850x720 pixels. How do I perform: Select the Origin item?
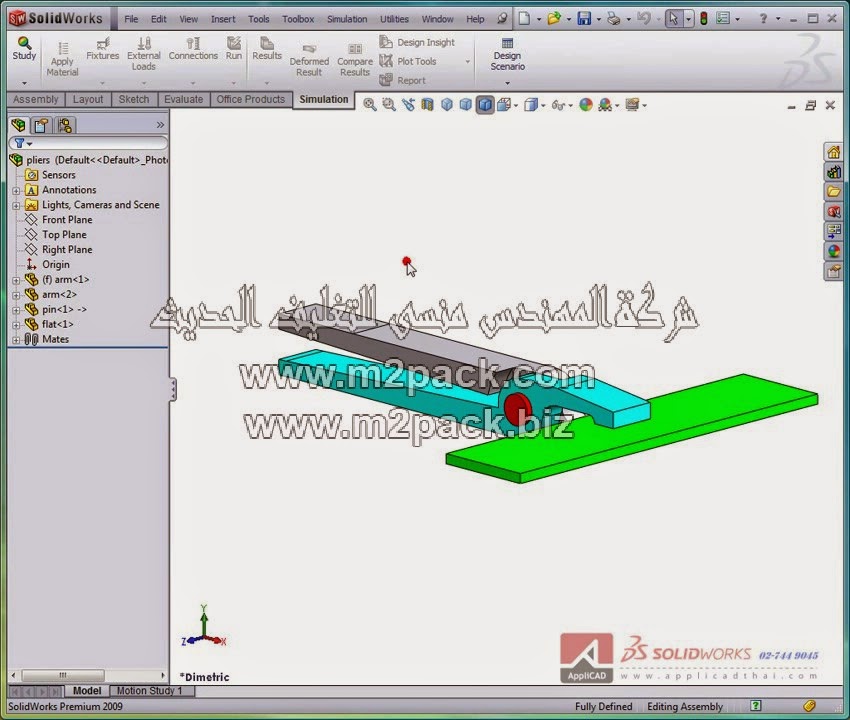(48, 265)
